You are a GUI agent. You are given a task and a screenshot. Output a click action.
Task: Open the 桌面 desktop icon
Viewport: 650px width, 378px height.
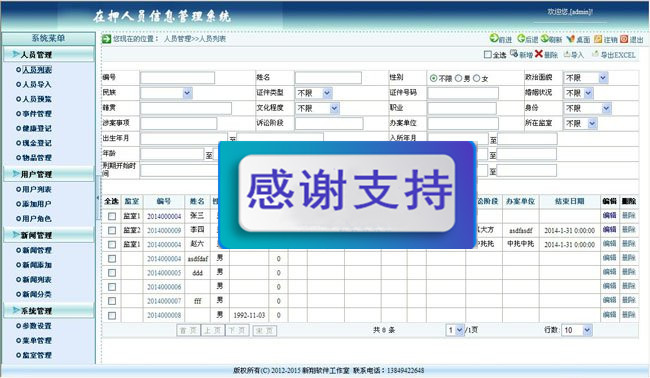coord(571,39)
